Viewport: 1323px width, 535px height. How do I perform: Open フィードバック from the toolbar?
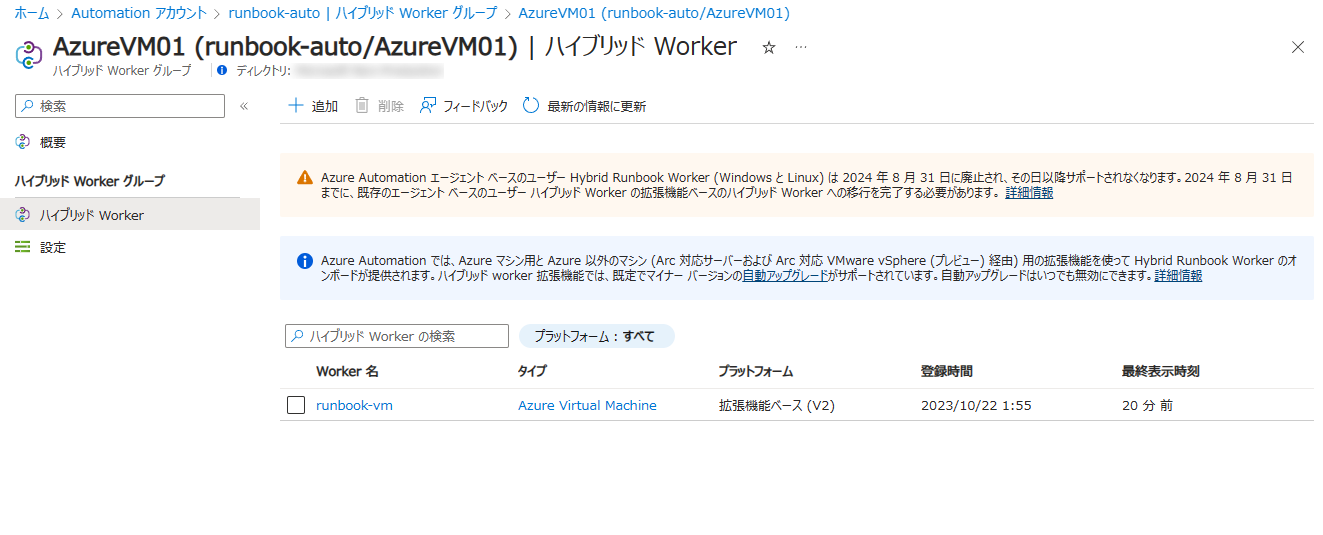tap(464, 106)
